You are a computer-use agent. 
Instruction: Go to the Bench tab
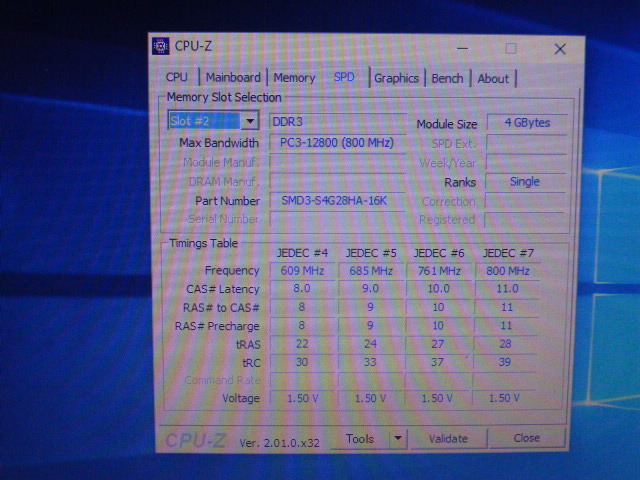(447, 78)
